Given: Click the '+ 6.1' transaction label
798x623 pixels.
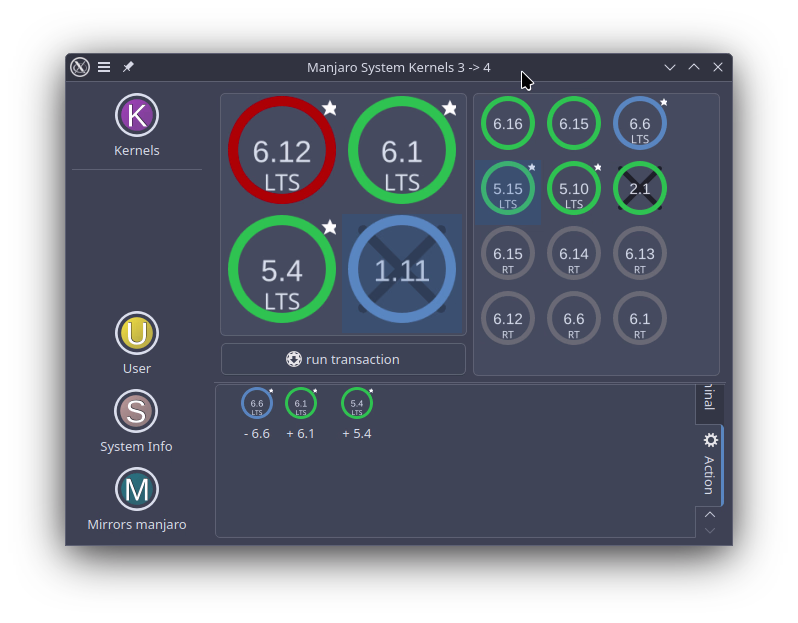Looking at the screenshot, I should [301, 434].
